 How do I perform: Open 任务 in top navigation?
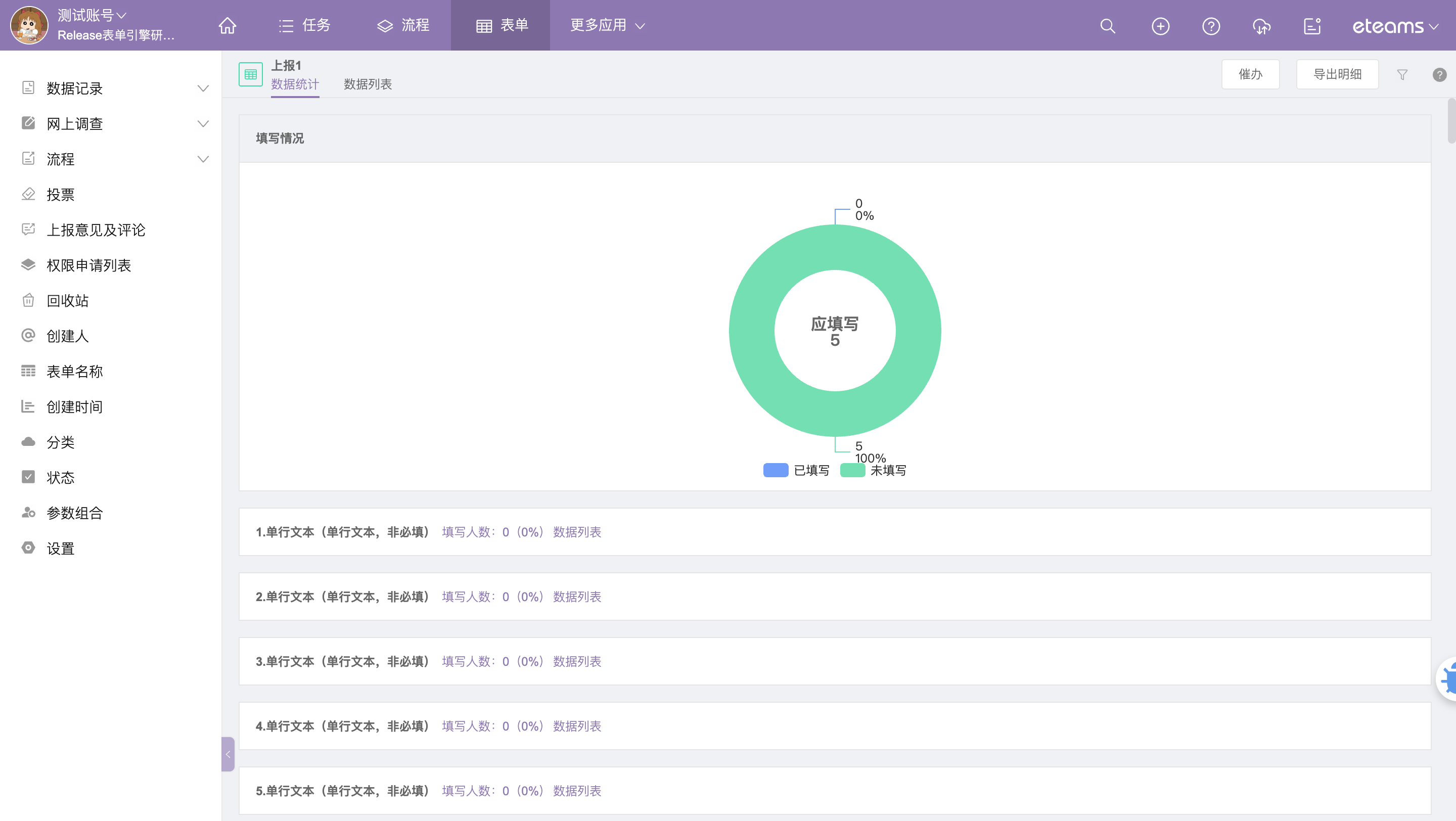click(305, 25)
